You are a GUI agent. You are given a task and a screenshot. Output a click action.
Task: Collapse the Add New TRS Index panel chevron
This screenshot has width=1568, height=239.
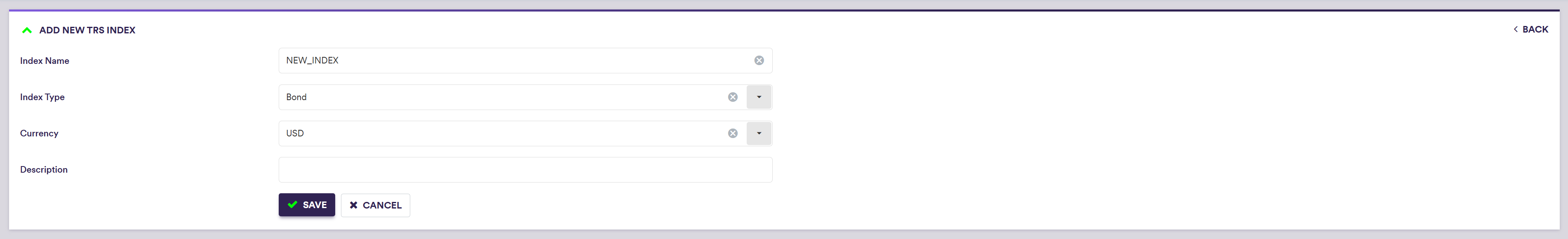tap(27, 30)
